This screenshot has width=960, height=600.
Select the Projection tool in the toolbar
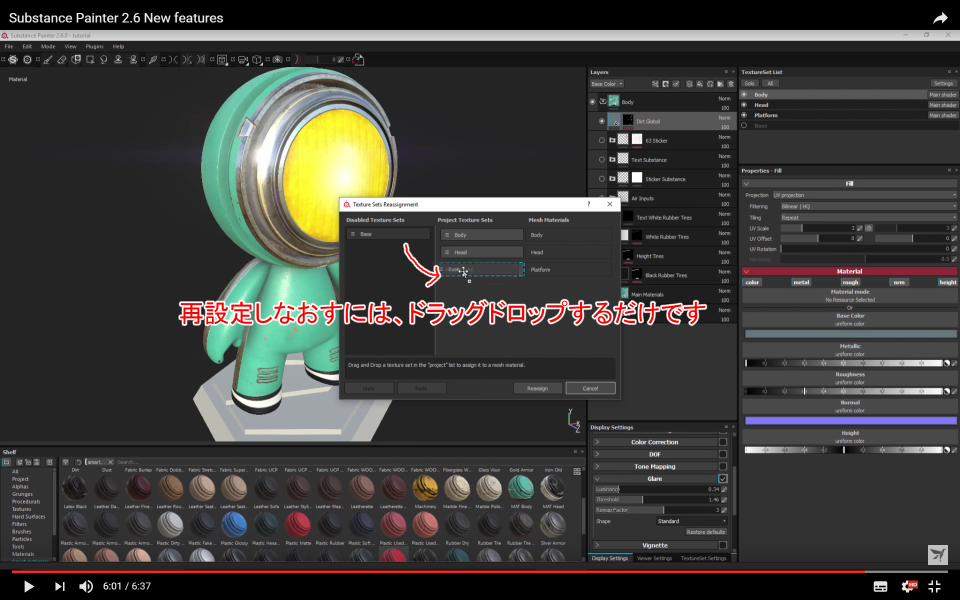pyautogui.click(x=76, y=59)
